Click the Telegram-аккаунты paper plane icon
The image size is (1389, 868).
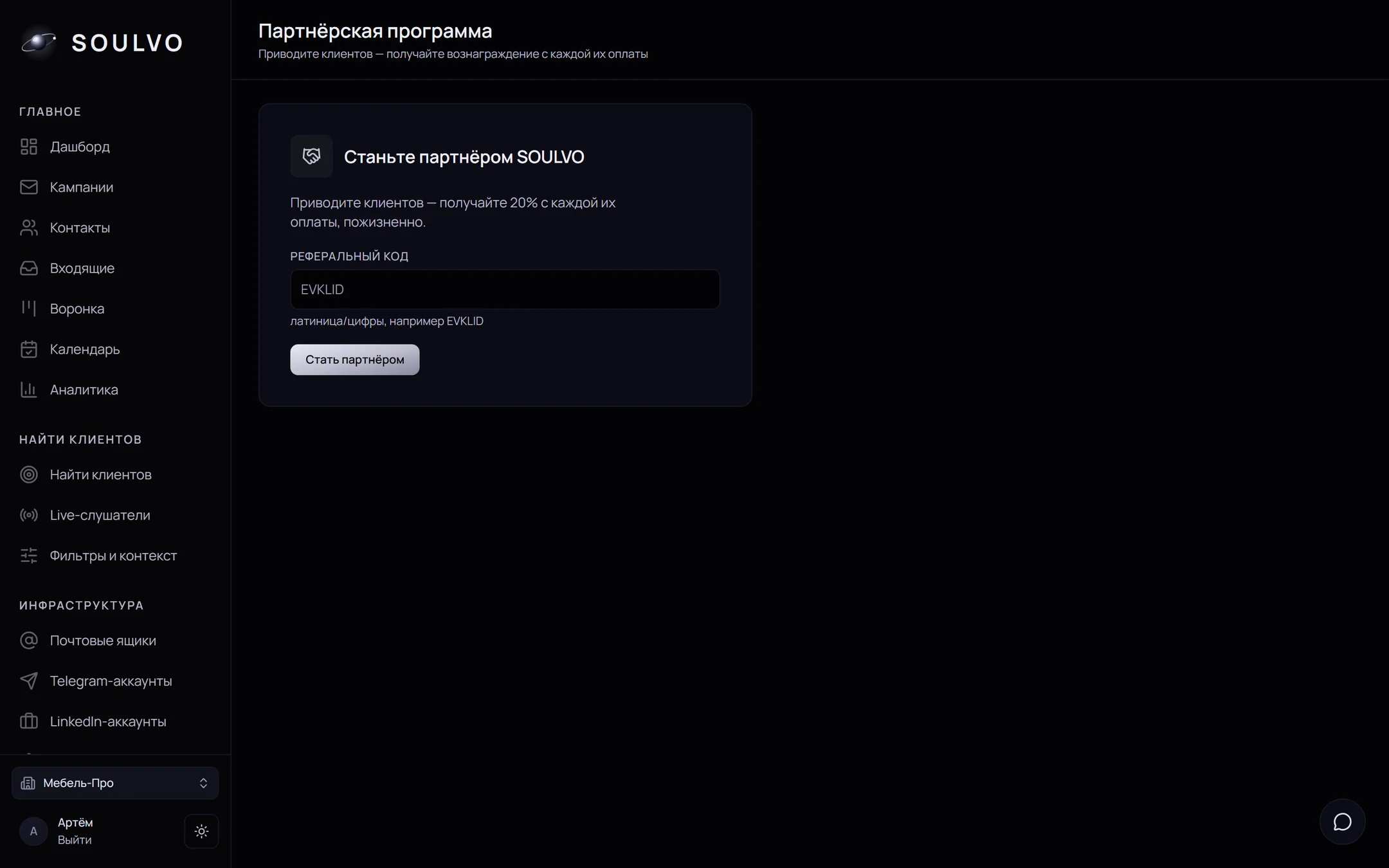coord(29,681)
